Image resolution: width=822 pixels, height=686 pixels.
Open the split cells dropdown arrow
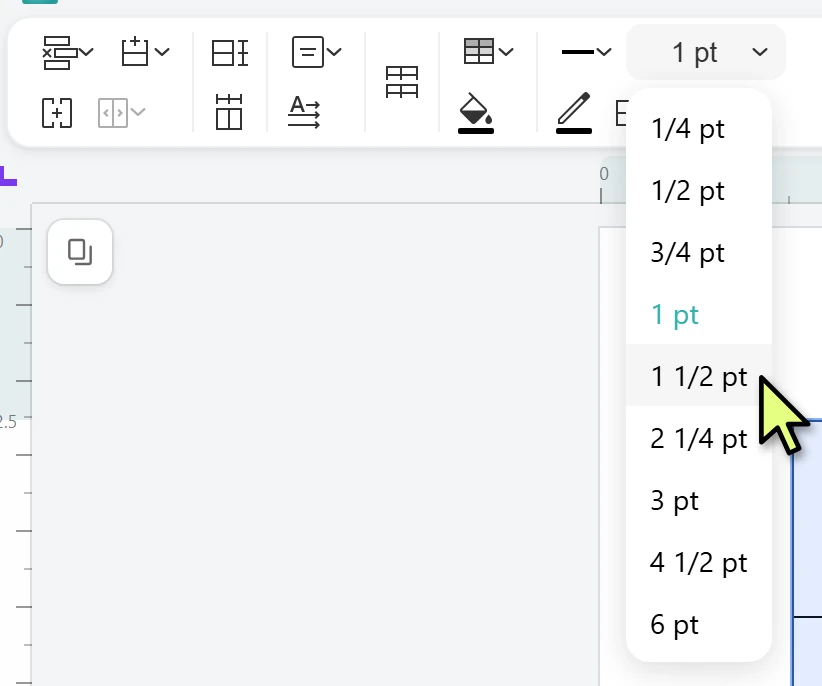coord(138,112)
